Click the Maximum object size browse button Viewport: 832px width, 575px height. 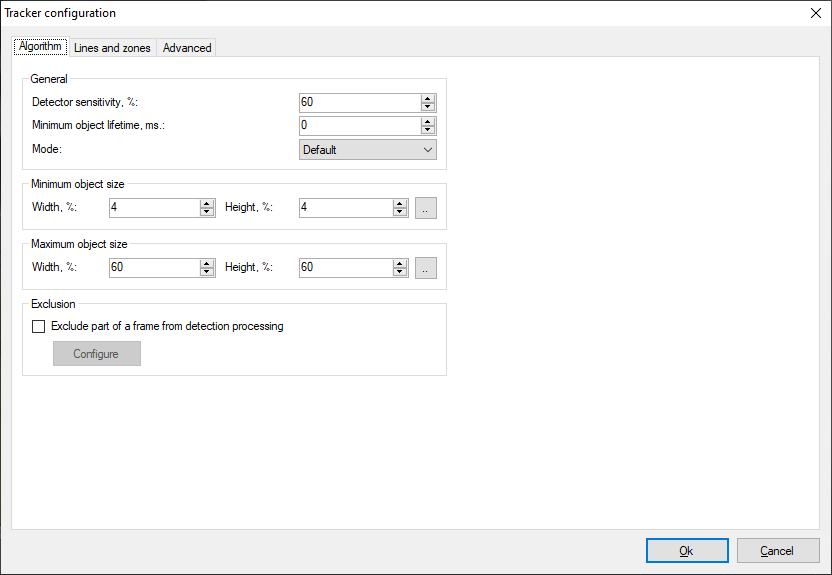tap(426, 268)
